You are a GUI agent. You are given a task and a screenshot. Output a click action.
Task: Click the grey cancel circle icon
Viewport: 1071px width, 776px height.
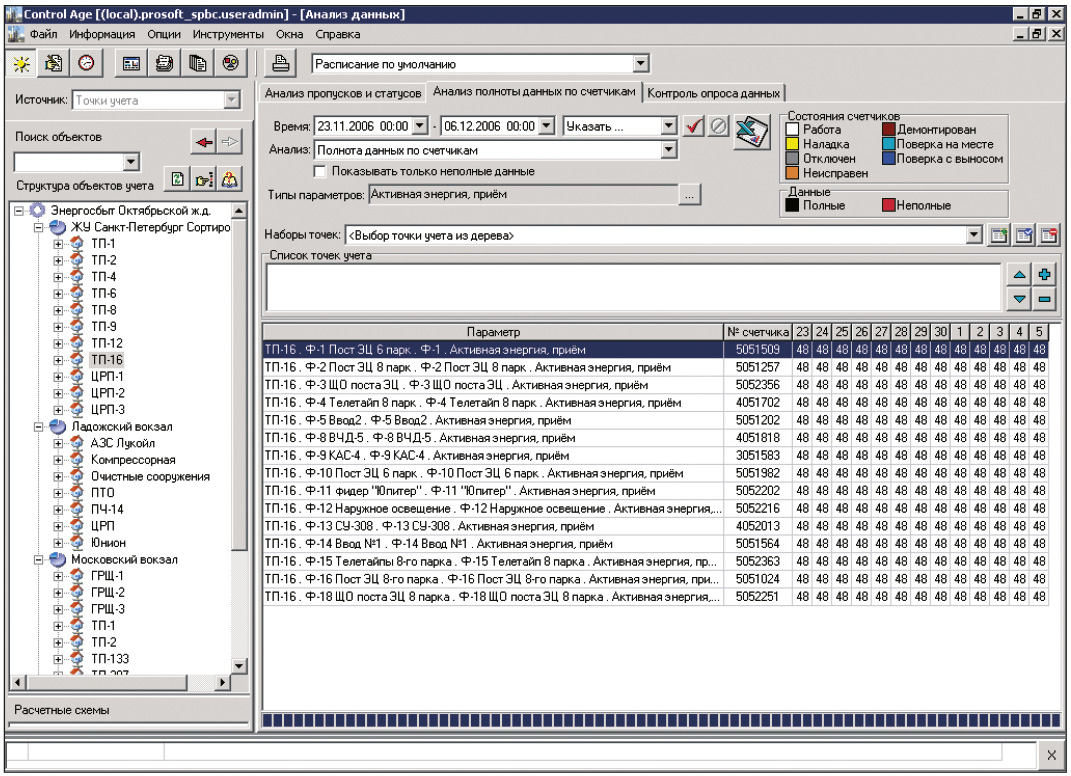tap(718, 126)
